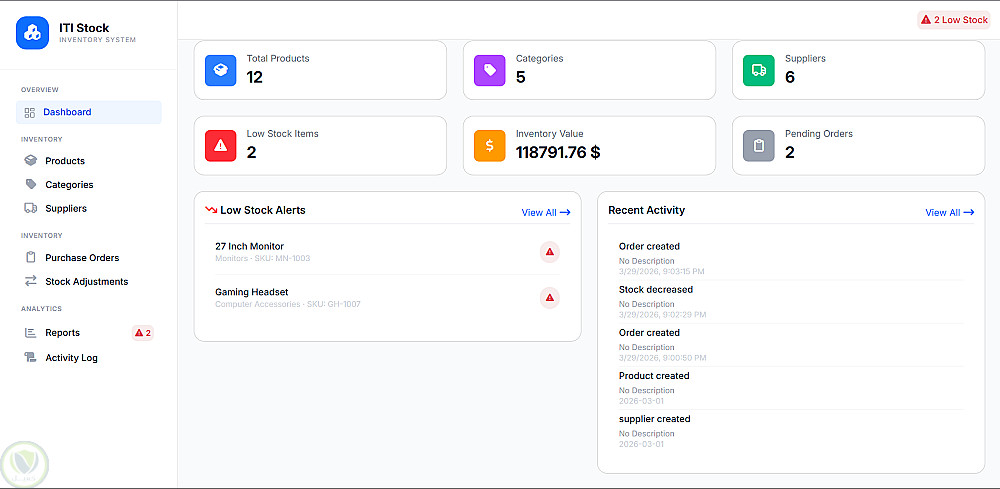Click the gray Pending Orders clipboard icon

point(759,146)
